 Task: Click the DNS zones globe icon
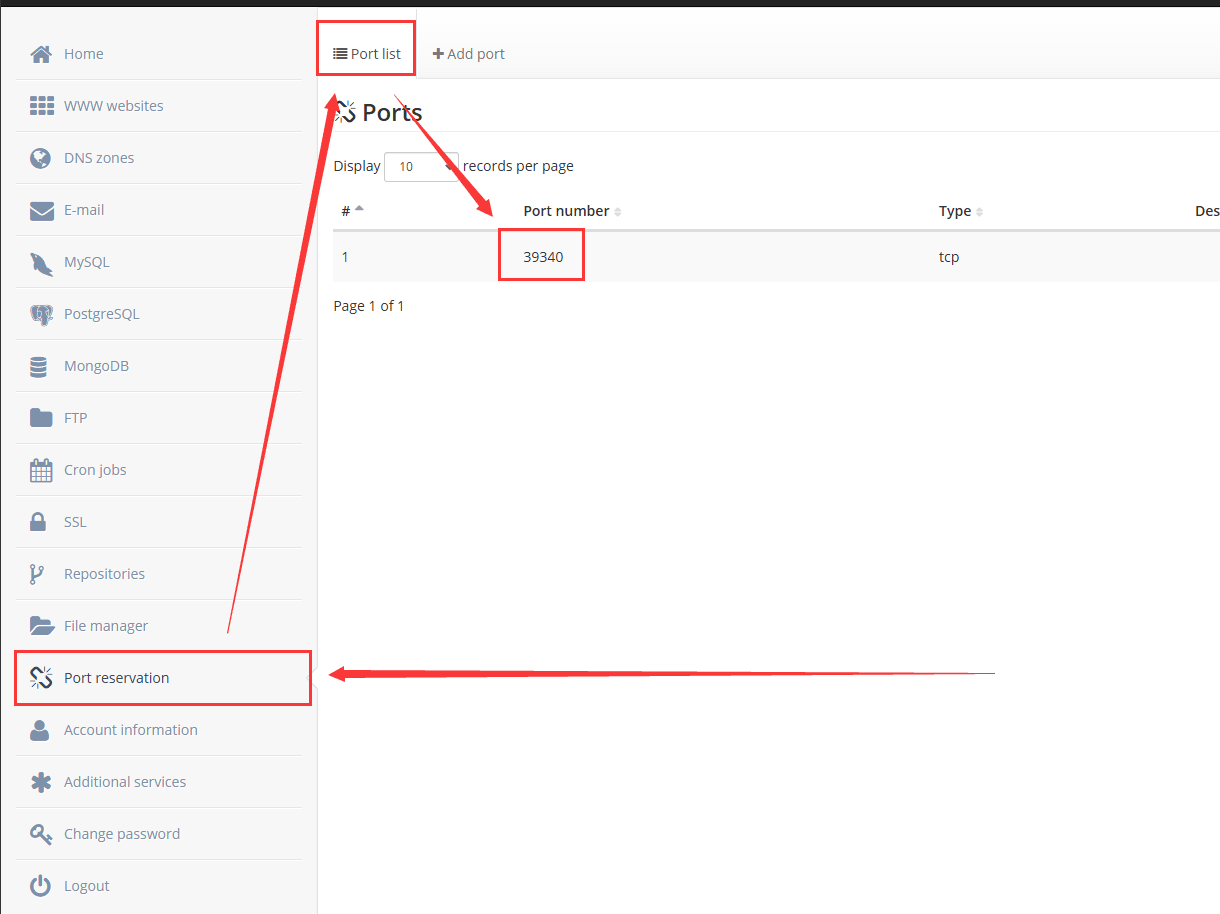(41, 158)
